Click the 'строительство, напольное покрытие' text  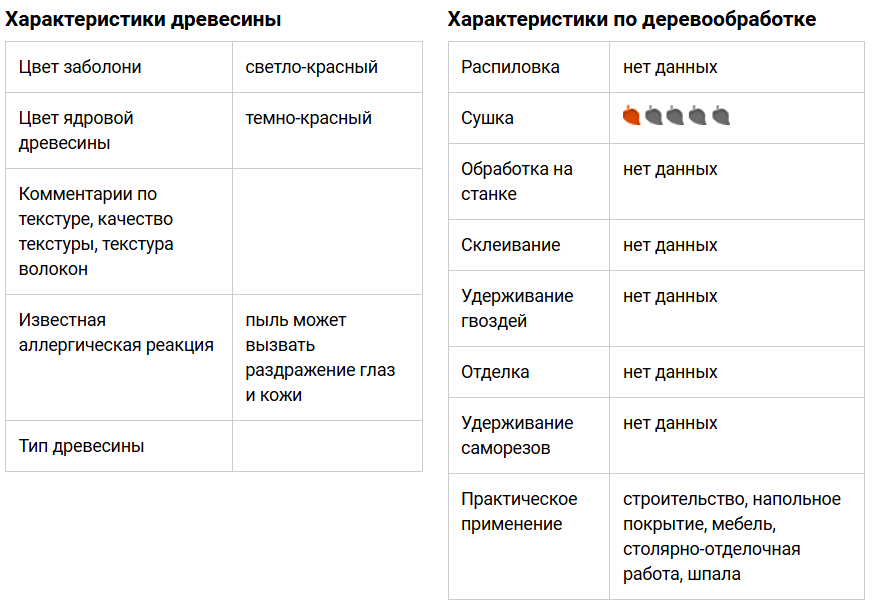coord(732,511)
